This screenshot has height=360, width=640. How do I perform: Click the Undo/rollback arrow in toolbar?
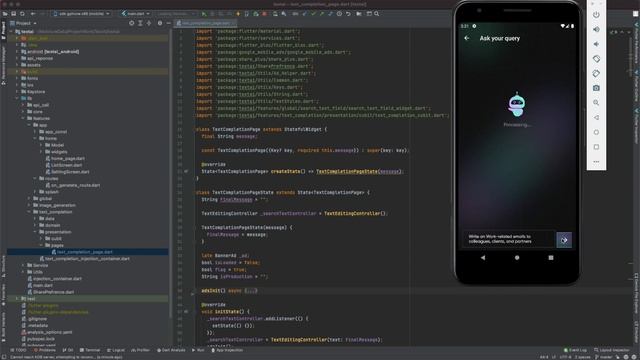click(x=348, y=14)
